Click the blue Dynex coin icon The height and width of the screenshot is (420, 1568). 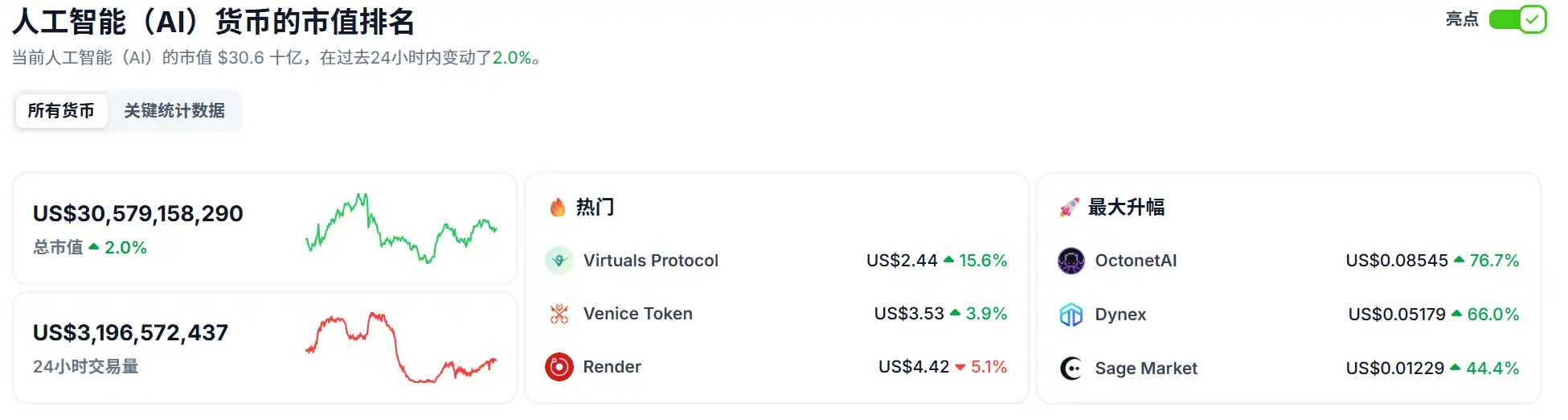coord(1071,315)
